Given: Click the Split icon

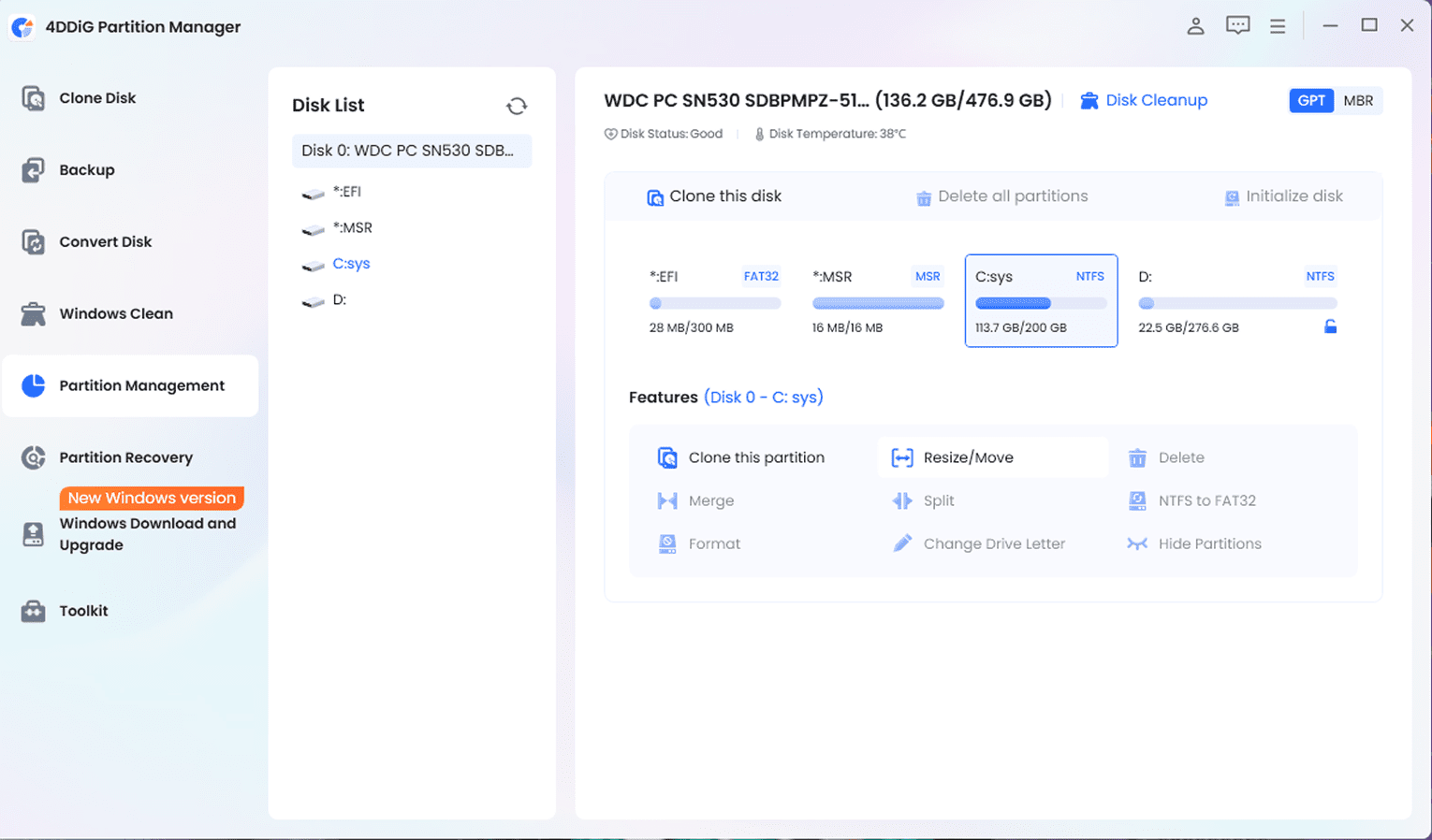Looking at the screenshot, I should coord(902,500).
